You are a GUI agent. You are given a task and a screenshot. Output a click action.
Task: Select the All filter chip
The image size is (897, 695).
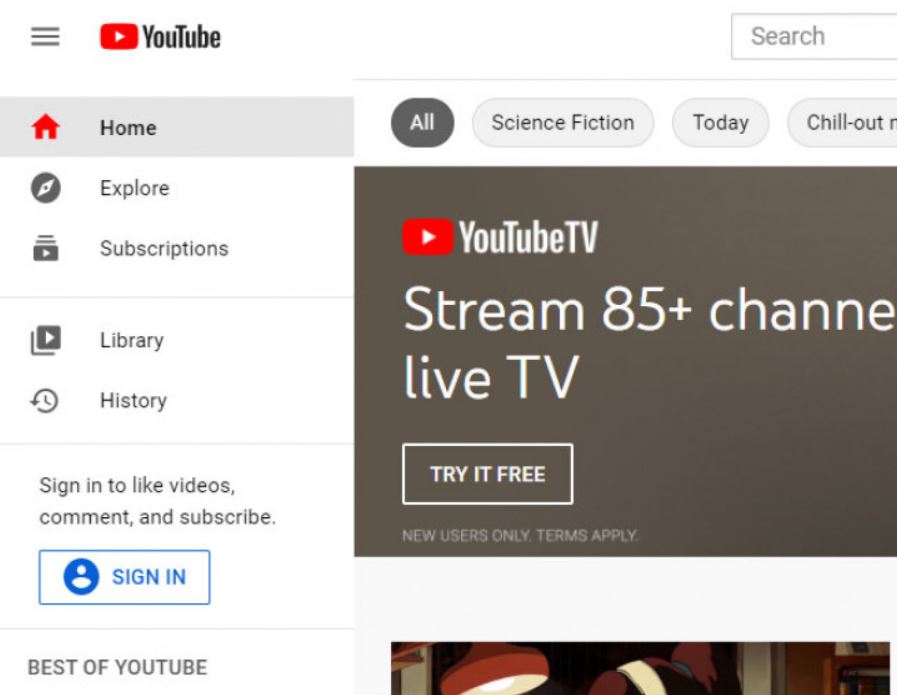(422, 122)
